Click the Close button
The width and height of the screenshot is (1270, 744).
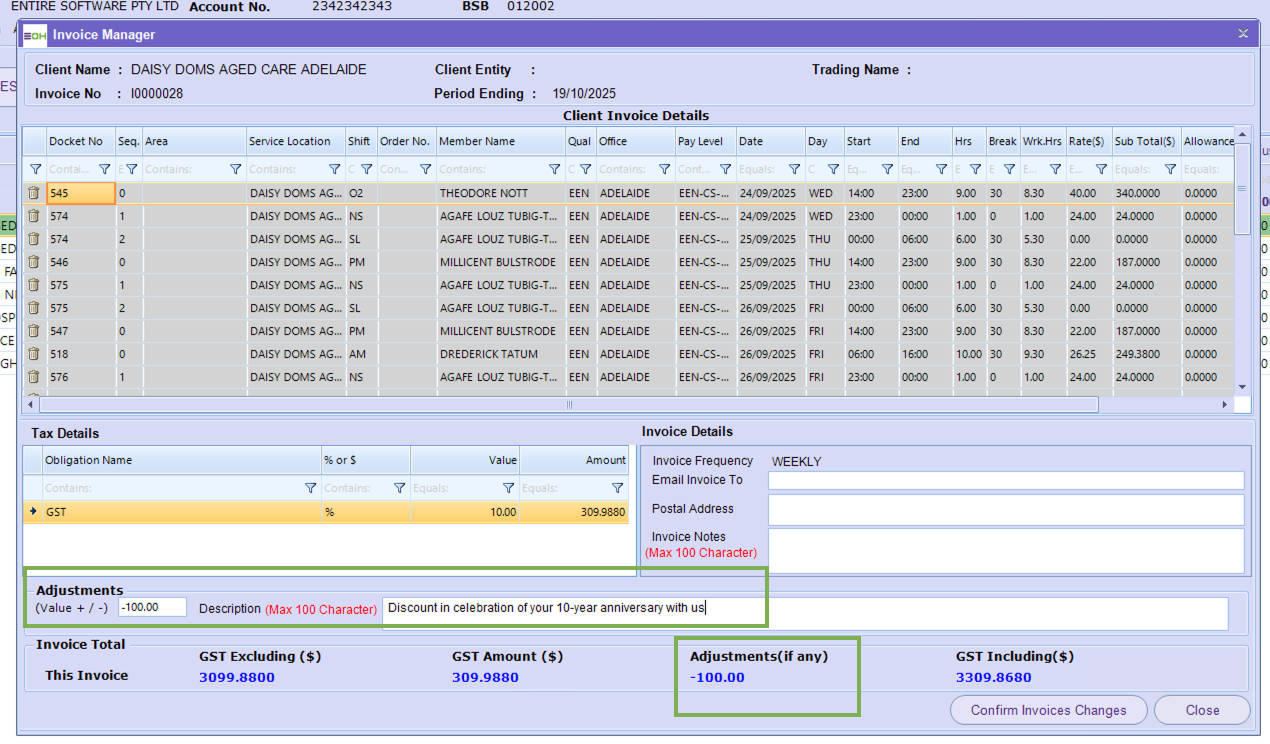point(1202,710)
